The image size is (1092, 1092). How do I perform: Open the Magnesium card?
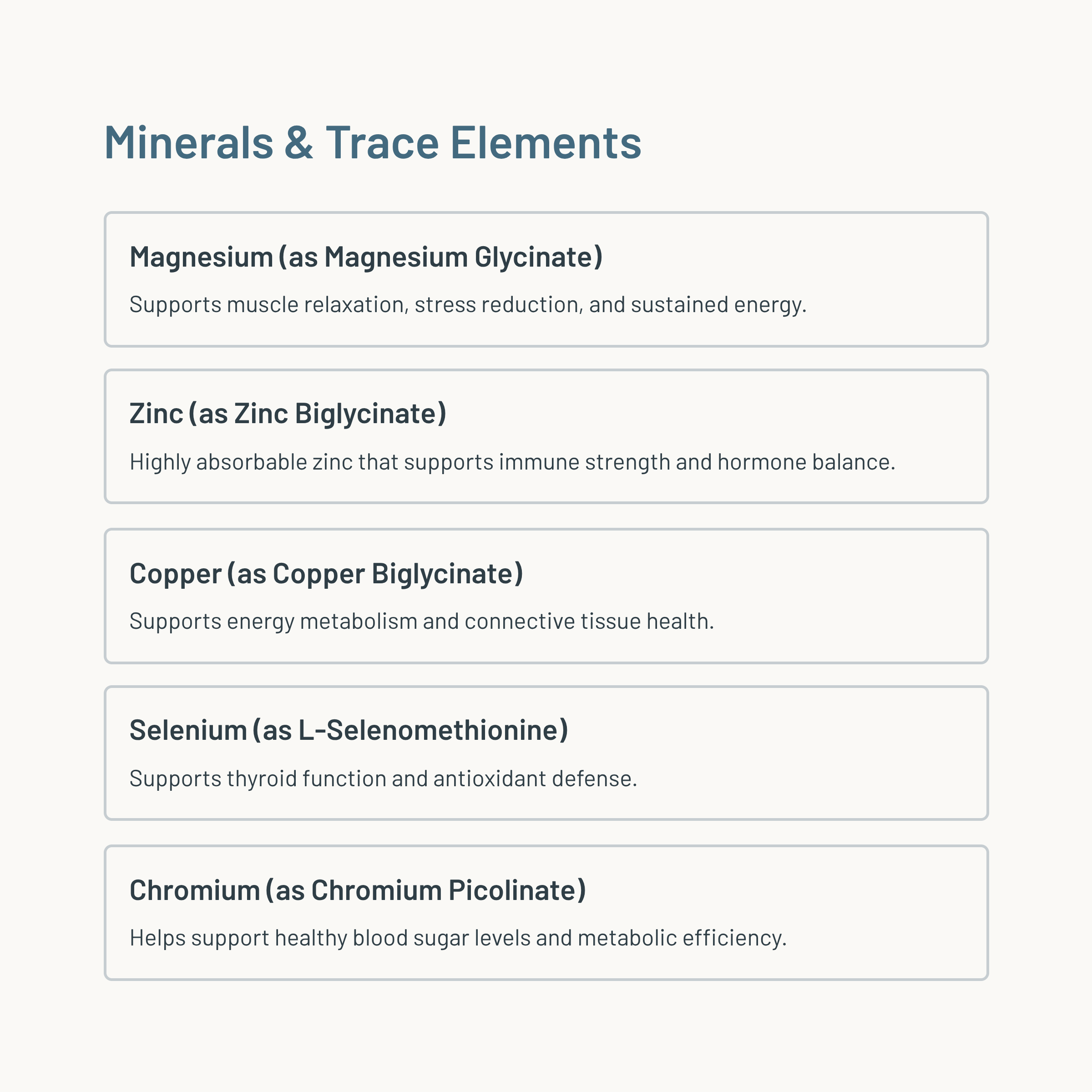coord(546,279)
